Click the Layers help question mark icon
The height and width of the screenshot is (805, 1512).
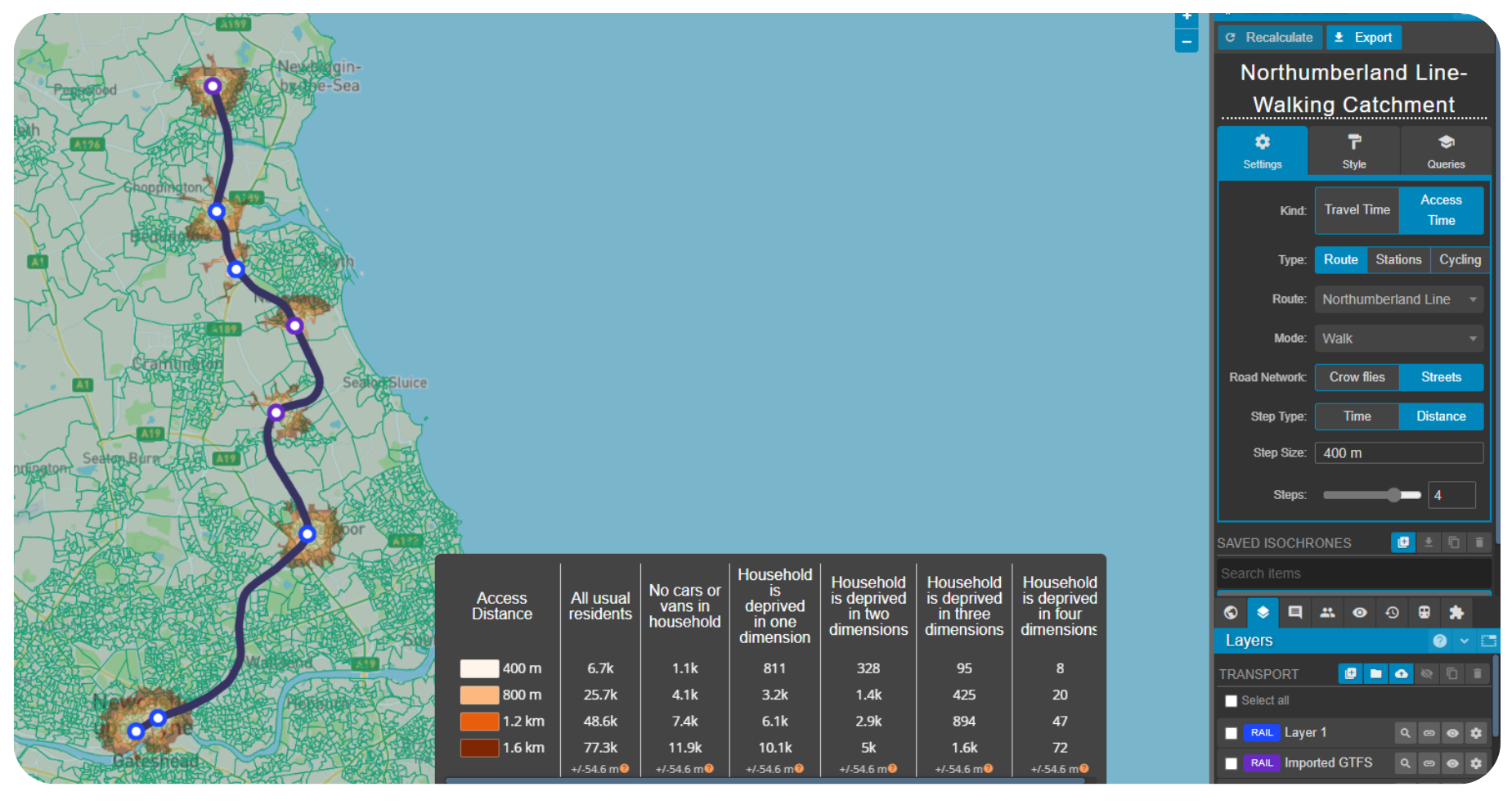1440,641
